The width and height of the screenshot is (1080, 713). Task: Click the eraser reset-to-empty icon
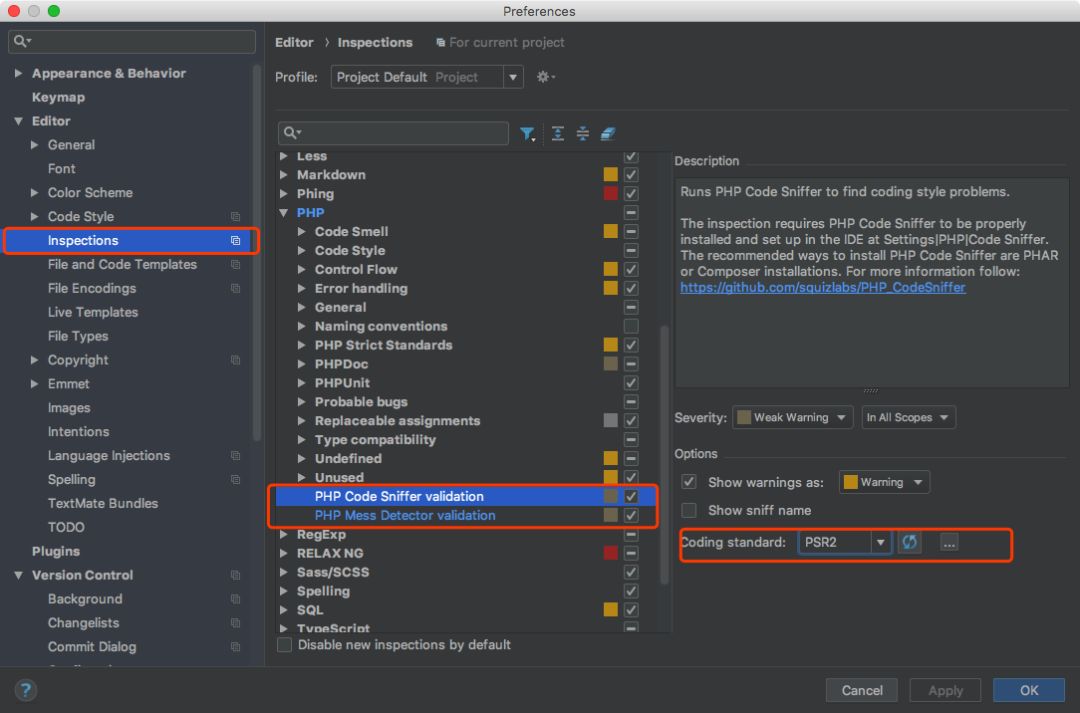tap(608, 134)
